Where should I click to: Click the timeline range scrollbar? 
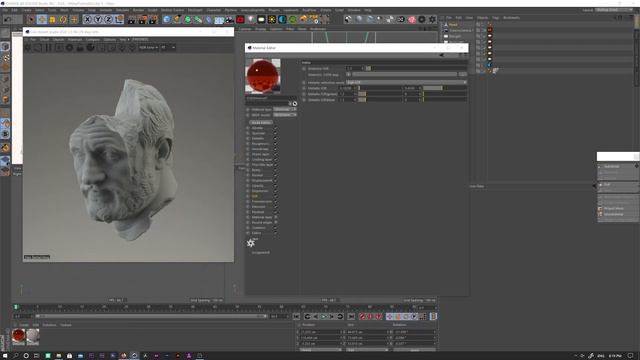(x=151, y=316)
